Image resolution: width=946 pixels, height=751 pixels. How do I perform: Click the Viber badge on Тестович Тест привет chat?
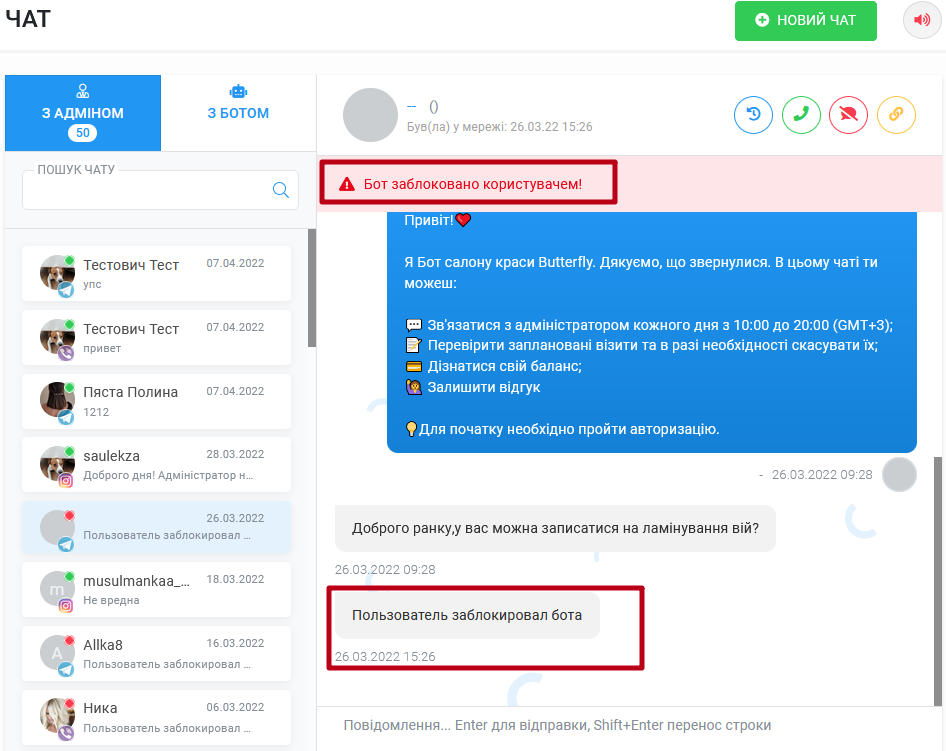pyautogui.click(x=66, y=353)
